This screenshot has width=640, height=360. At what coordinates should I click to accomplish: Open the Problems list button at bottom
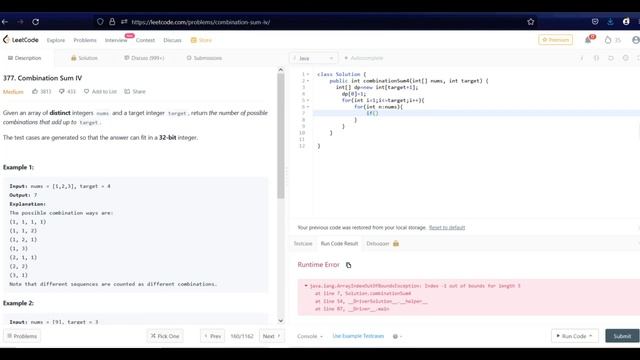22,336
